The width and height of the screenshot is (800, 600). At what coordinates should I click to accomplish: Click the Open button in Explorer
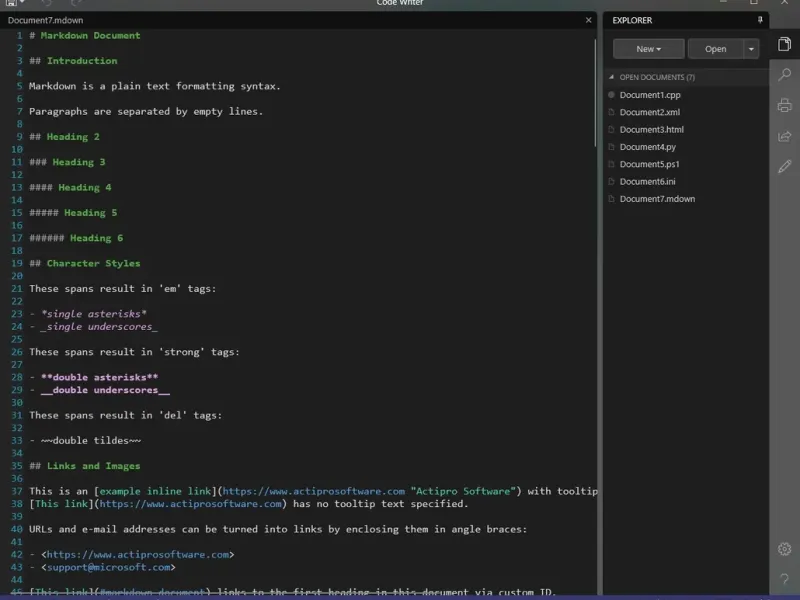[x=715, y=49]
